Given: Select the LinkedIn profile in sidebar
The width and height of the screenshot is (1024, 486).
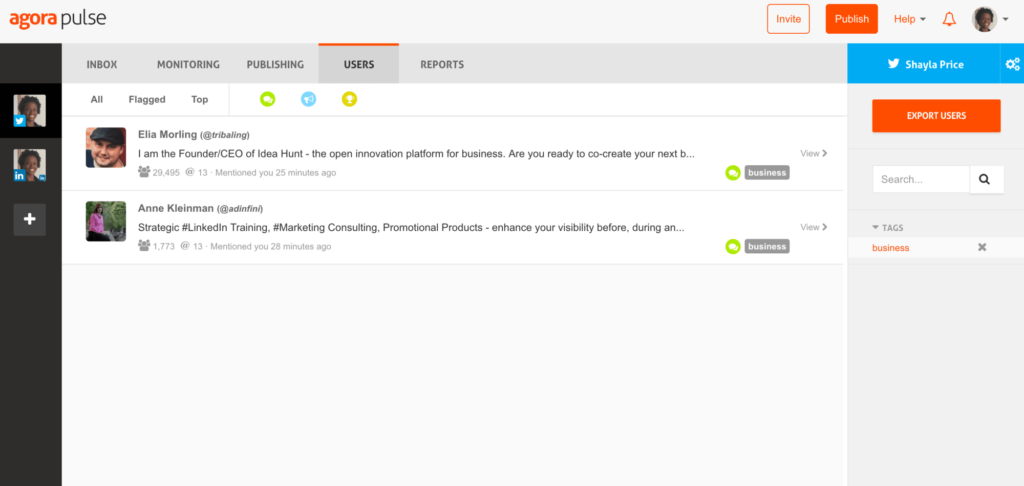Looking at the screenshot, I should point(30,165).
